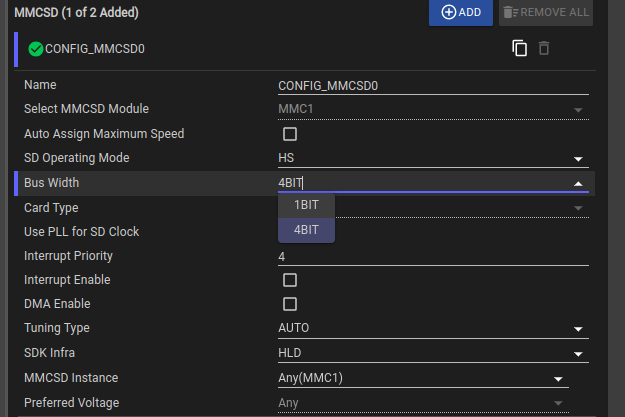Check the DMA Enable checkbox
The height and width of the screenshot is (417, 625).
tap(290, 304)
